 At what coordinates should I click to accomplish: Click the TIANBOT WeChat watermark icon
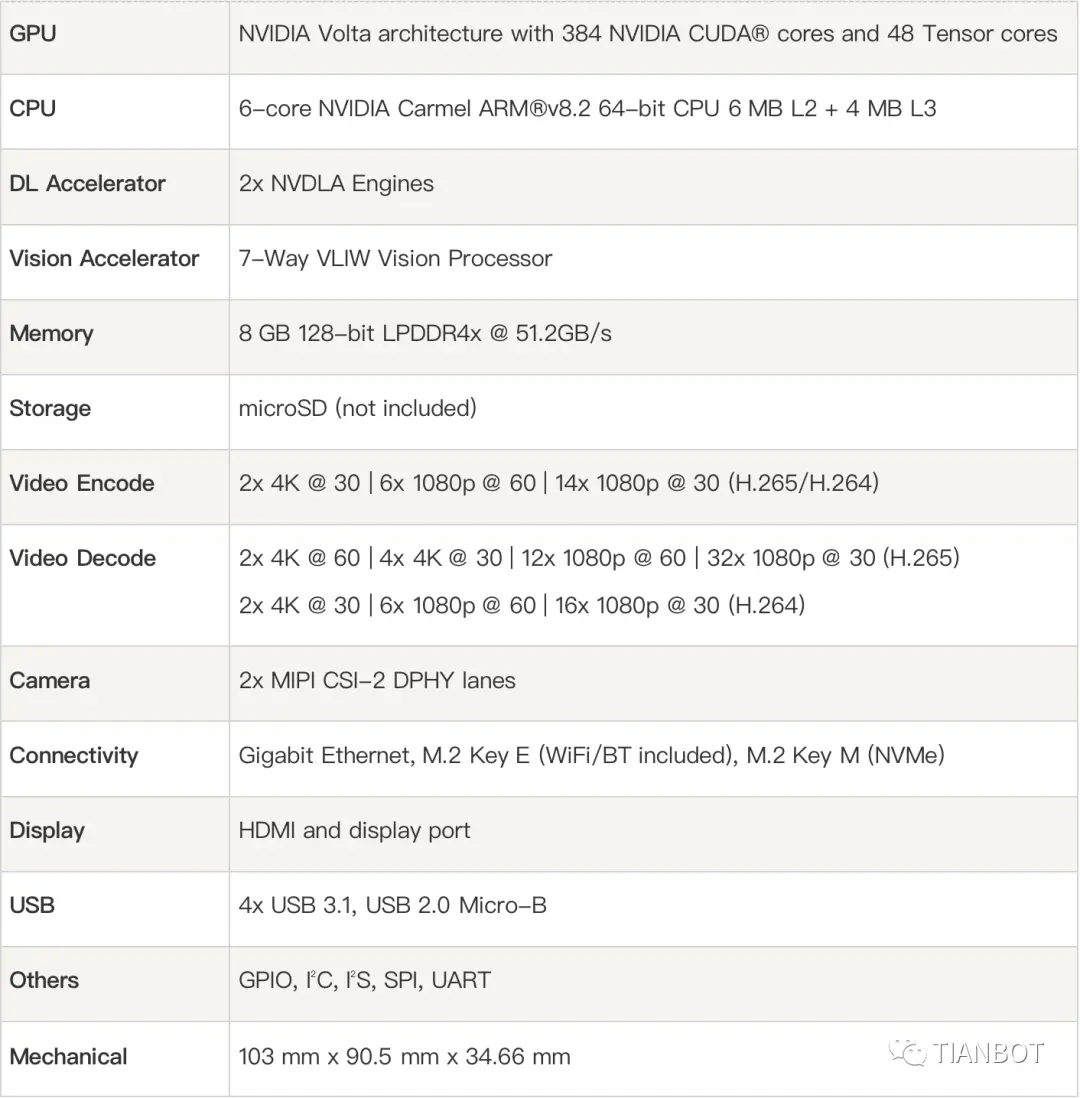(907, 1052)
